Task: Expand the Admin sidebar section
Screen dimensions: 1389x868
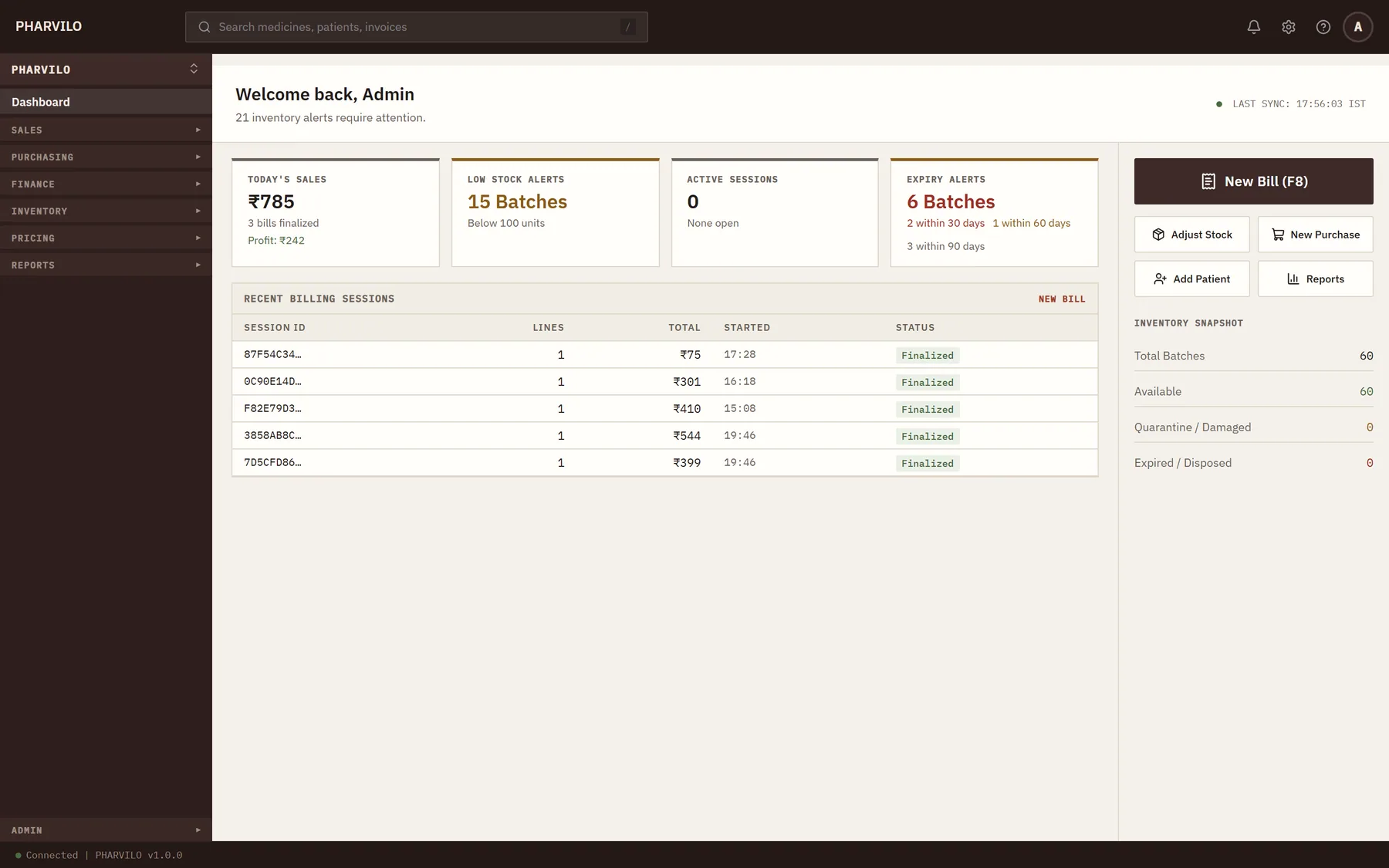Action: click(106, 830)
